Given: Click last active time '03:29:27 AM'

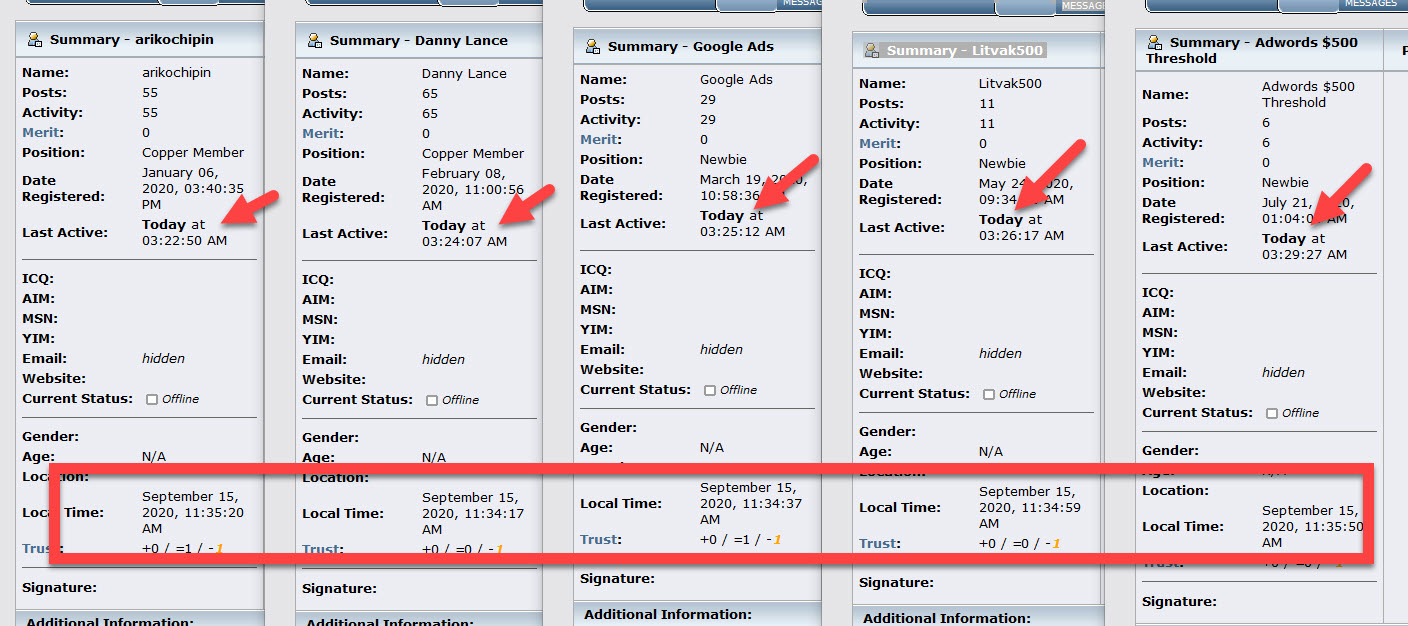Looking at the screenshot, I should click(x=1304, y=255).
